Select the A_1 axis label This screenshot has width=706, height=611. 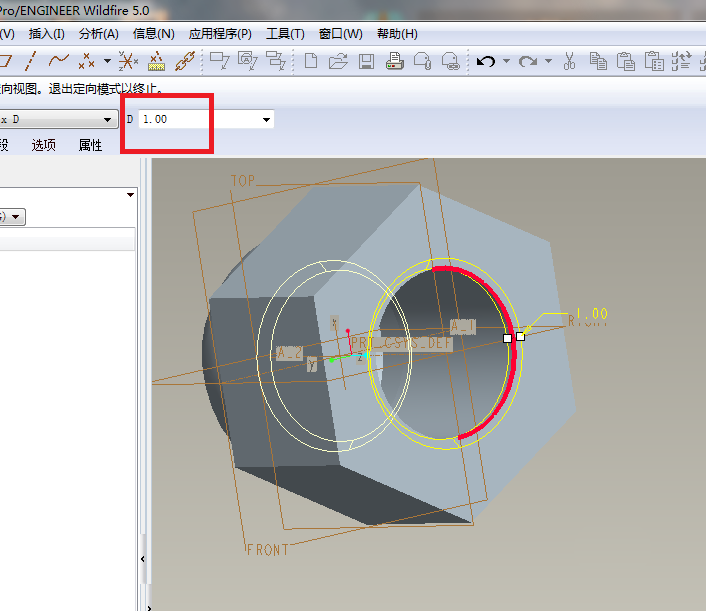(x=463, y=326)
